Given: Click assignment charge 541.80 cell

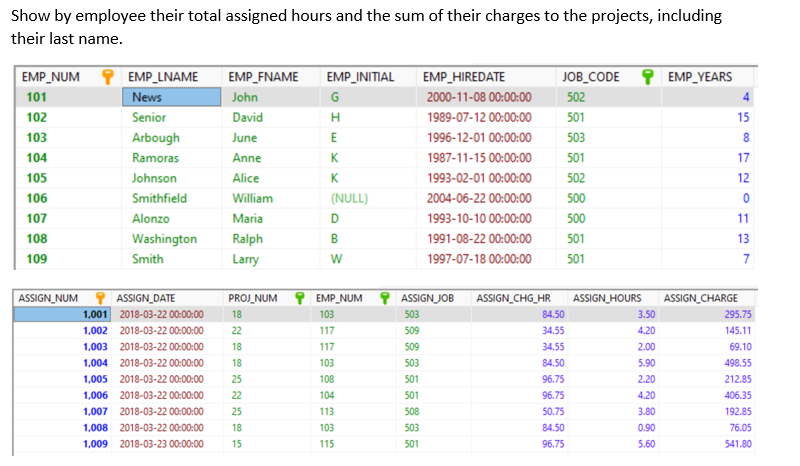Looking at the screenshot, I should coord(707,444).
